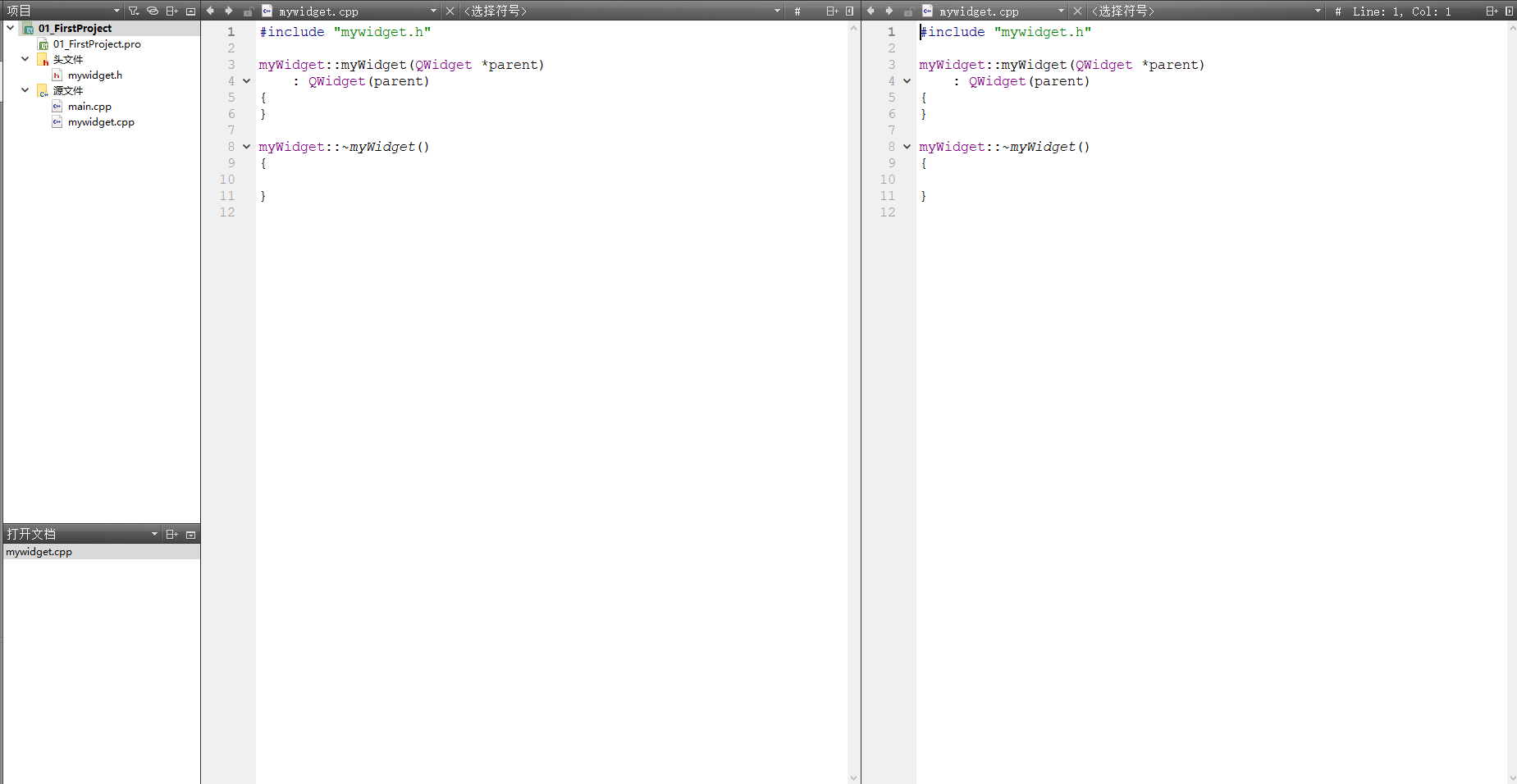Open left editor's 选择符号 symbol dropdown
This screenshot has width=1517, height=784.
pos(623,11)
